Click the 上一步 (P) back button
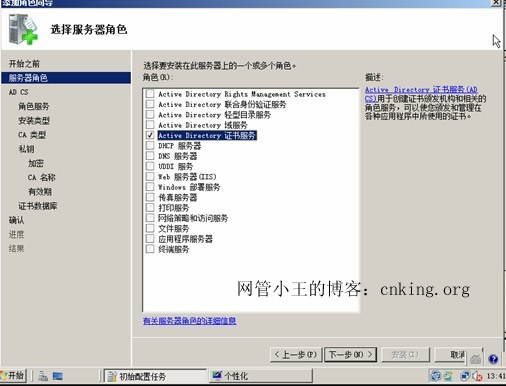Image resolution: width=506 pixels, height=386 pixels. click(295, 354)
